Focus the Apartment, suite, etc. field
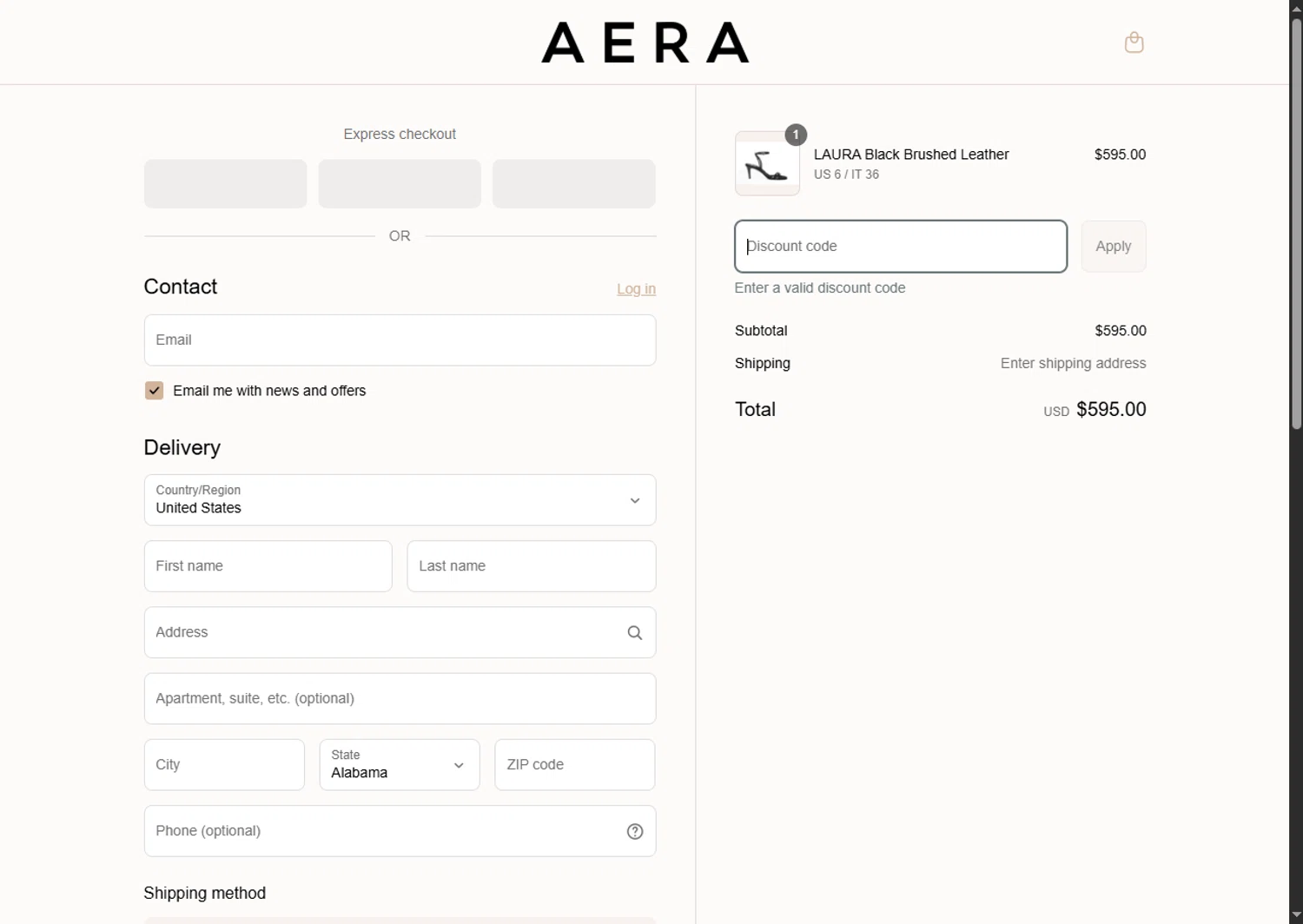Image resolution: width=1303 pixels, height=924 pixels. [400, 699]
